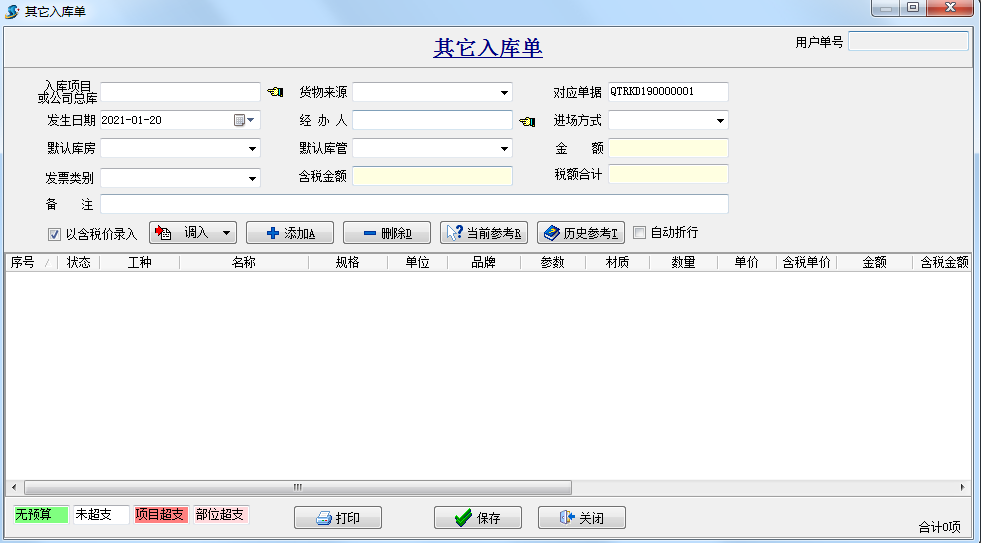Click the 工种 column header
The image size is (981, 543).
pos(140,263)
